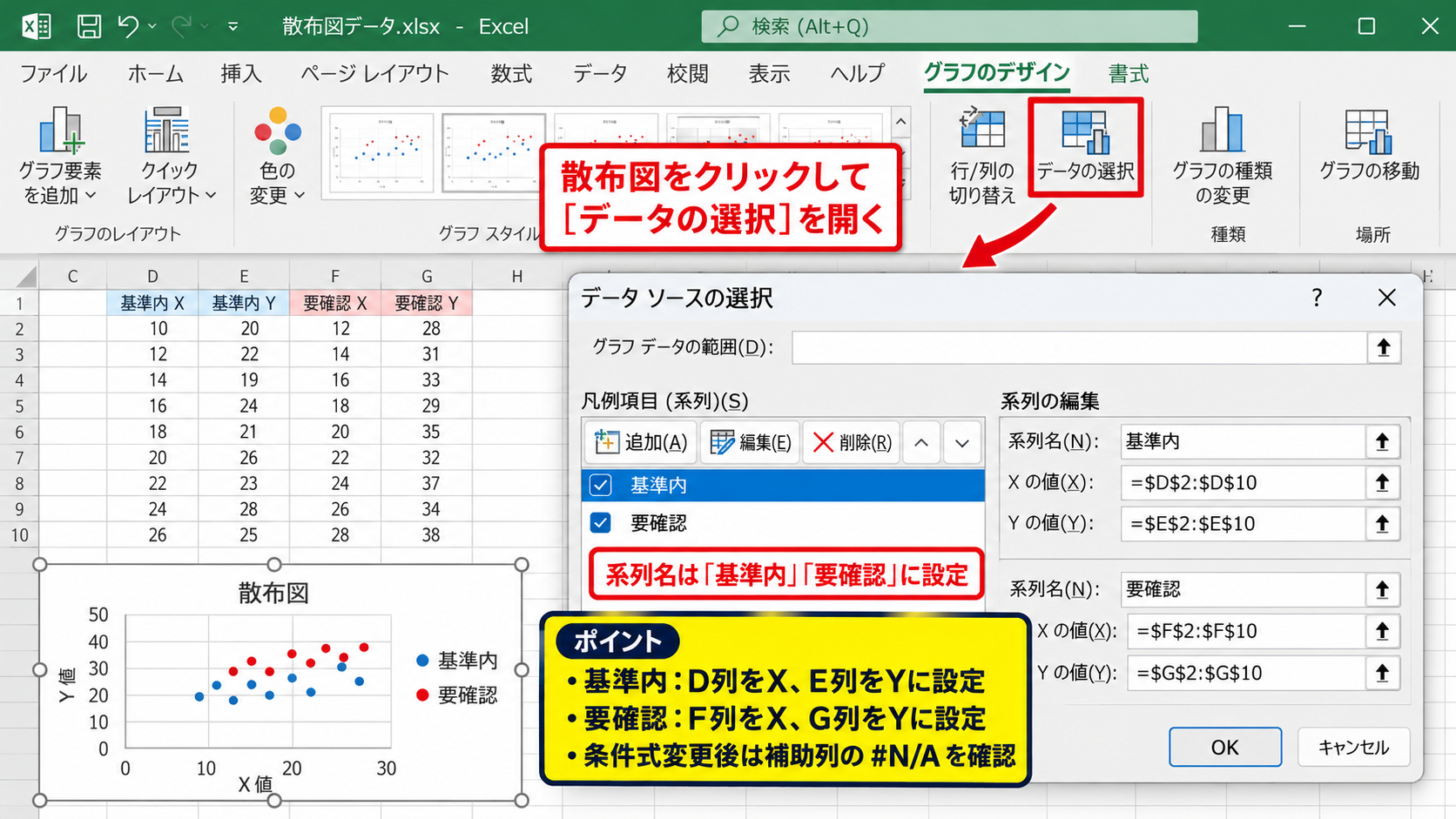Click range picker beside =$D$2:$D$10

pos(1382,483)
